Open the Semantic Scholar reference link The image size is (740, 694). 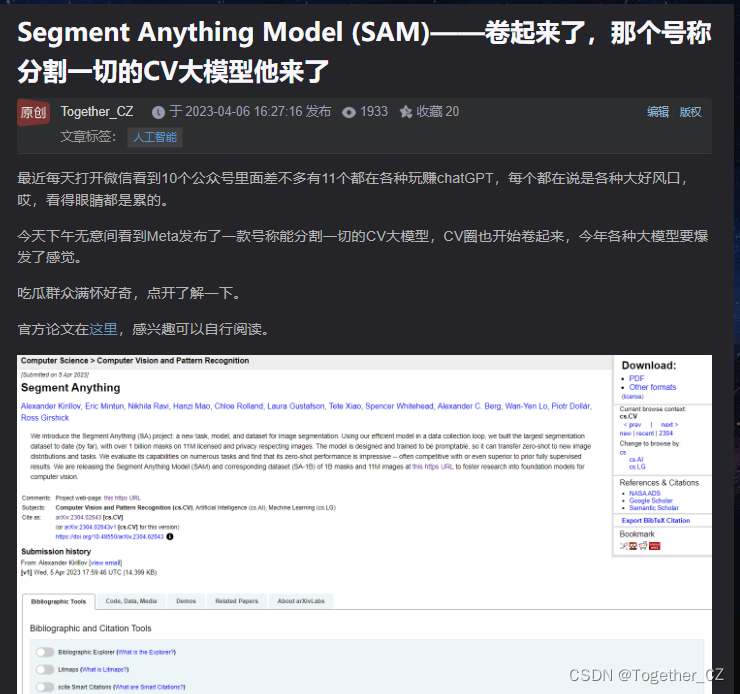(x=654, y=508)
